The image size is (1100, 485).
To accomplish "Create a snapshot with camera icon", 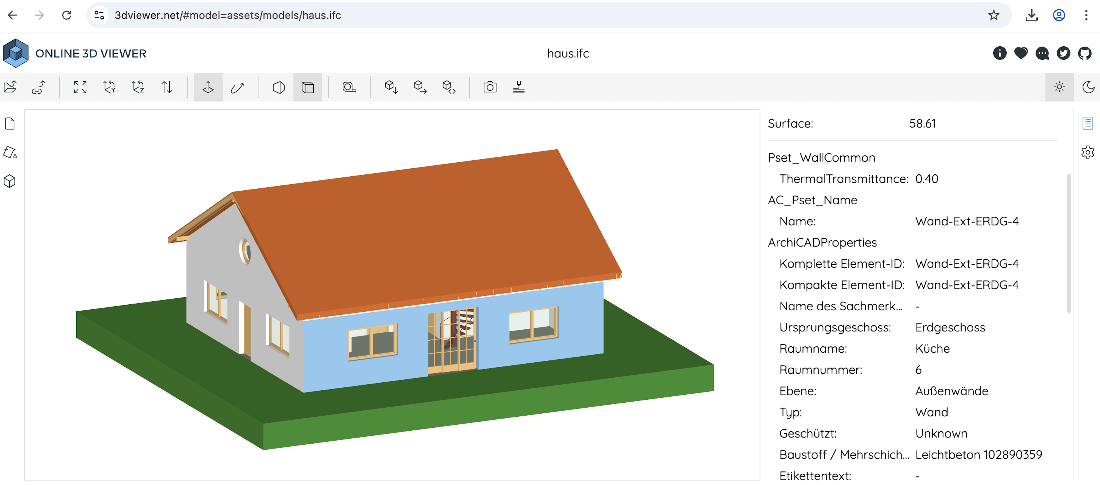I will click(490, 87).
